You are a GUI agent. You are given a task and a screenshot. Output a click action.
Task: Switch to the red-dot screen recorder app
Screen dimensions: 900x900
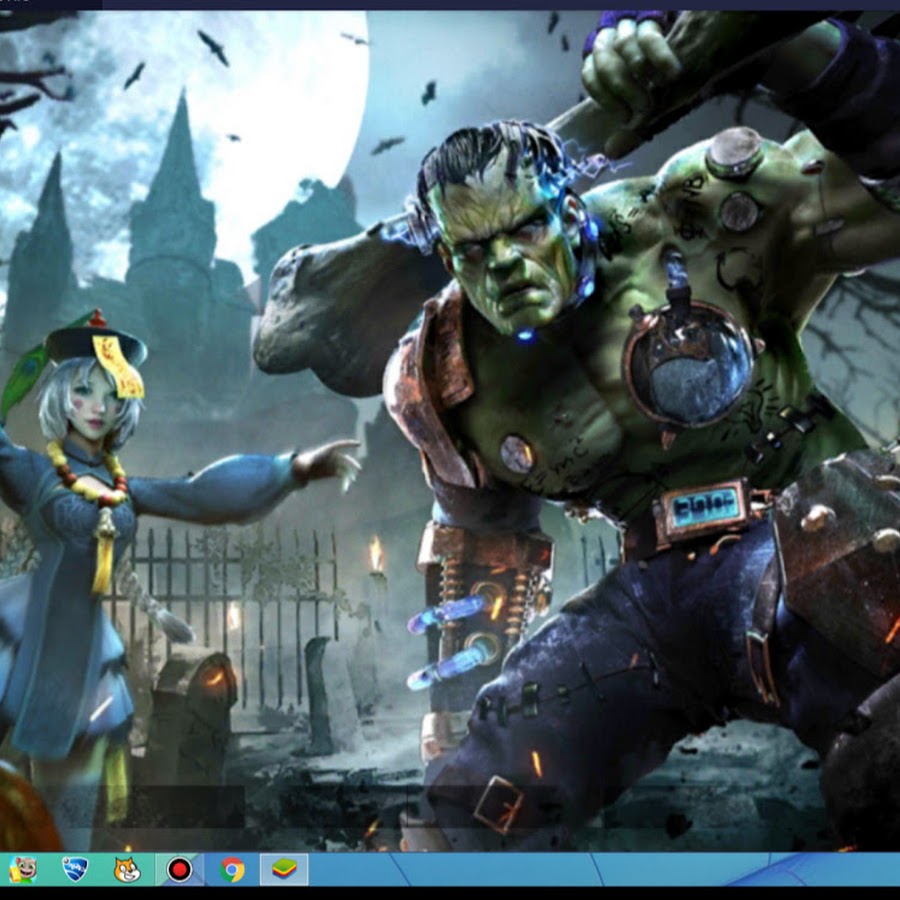(x=180, y=870)
